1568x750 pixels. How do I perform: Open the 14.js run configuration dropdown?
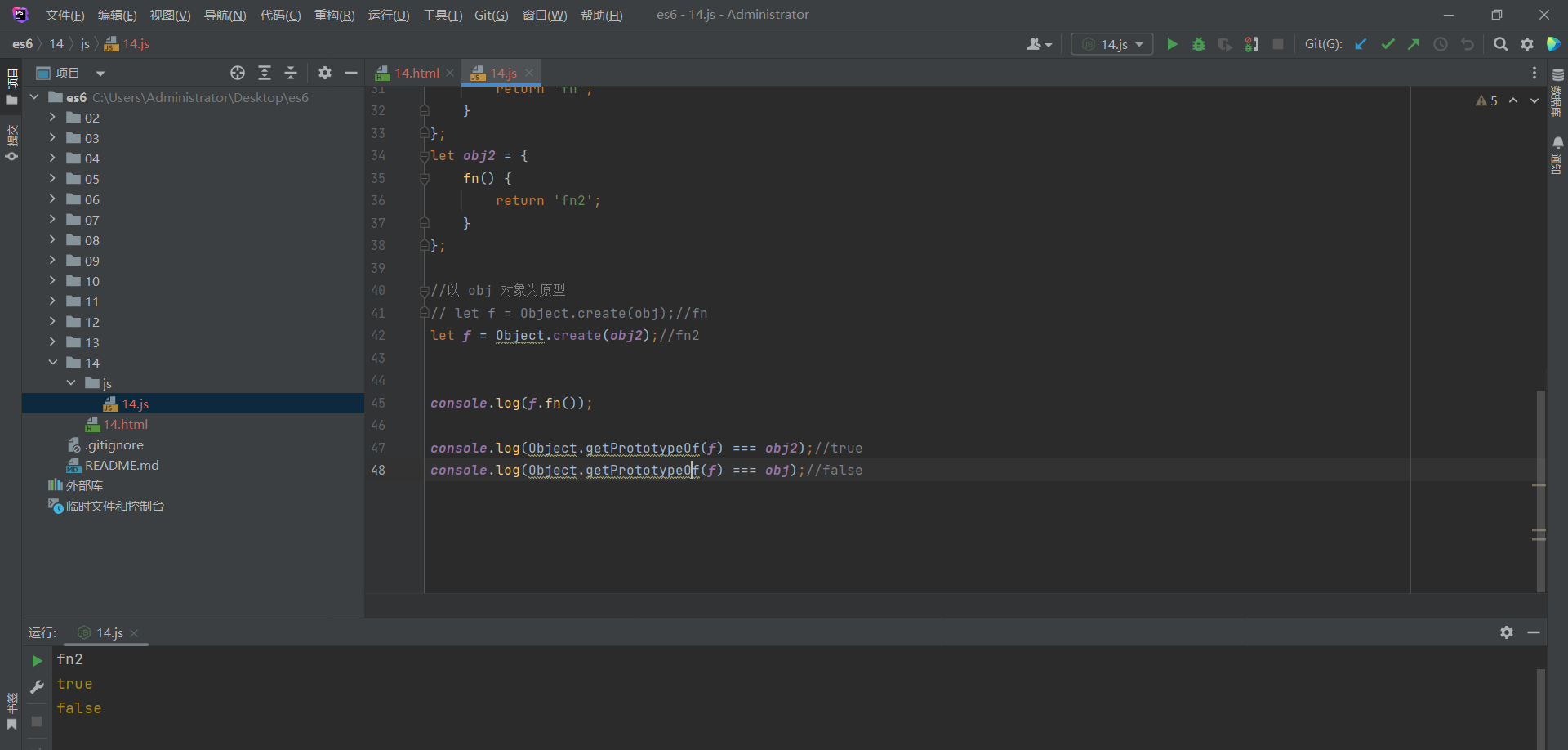[1111, 44]
